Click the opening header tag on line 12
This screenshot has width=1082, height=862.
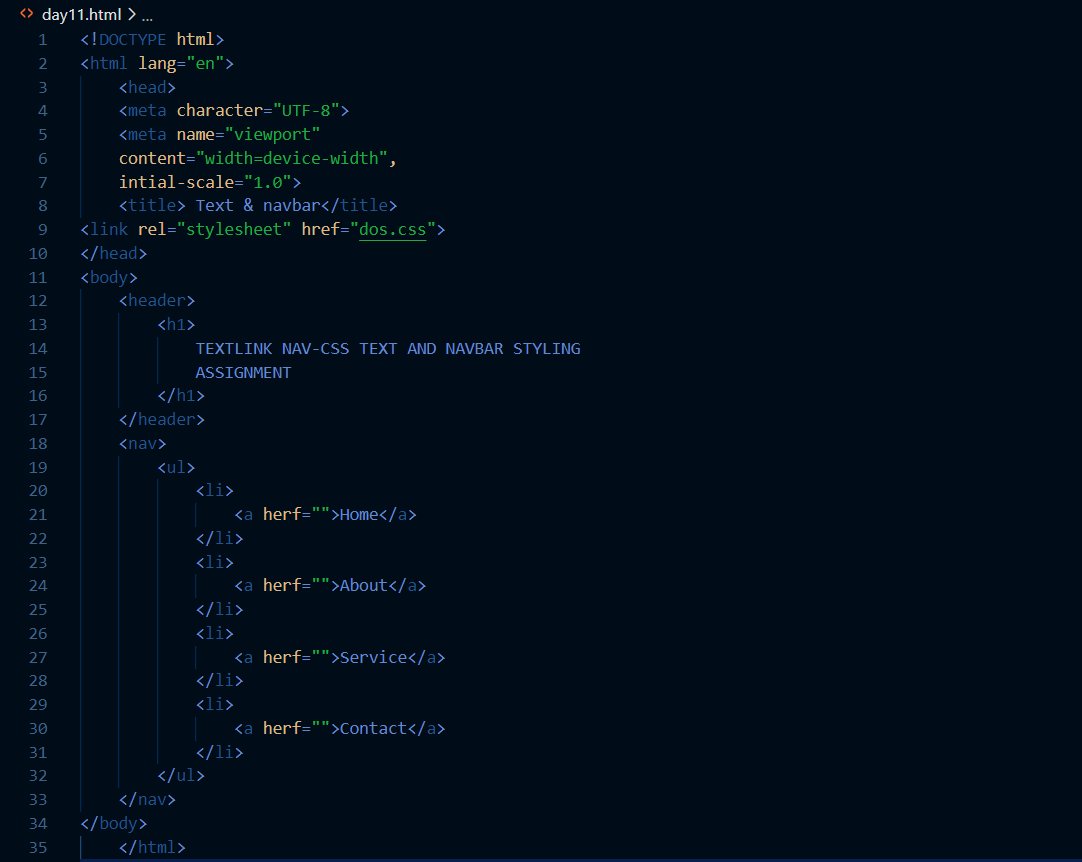click(157, 301)
